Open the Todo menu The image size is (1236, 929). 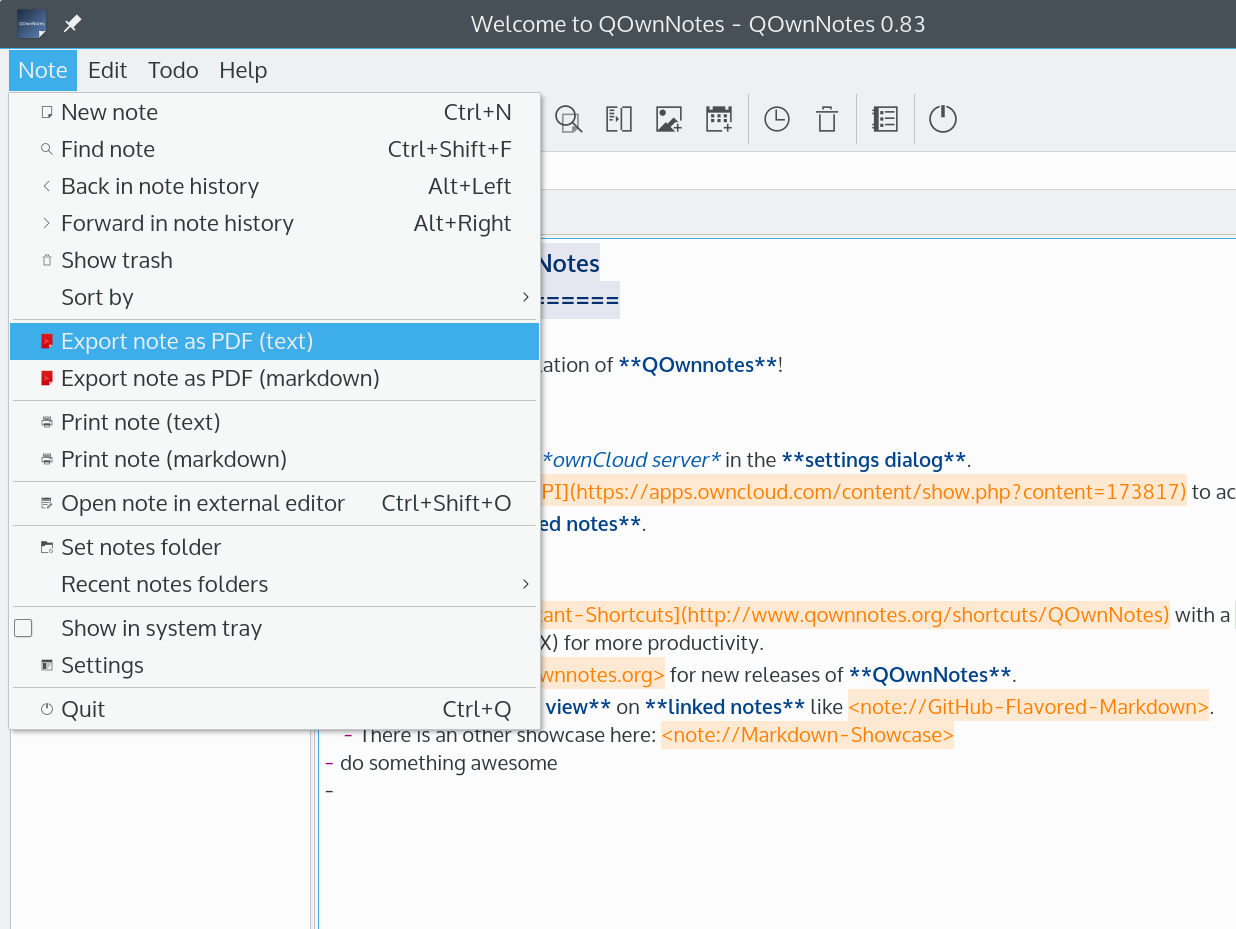coord(173,70)
